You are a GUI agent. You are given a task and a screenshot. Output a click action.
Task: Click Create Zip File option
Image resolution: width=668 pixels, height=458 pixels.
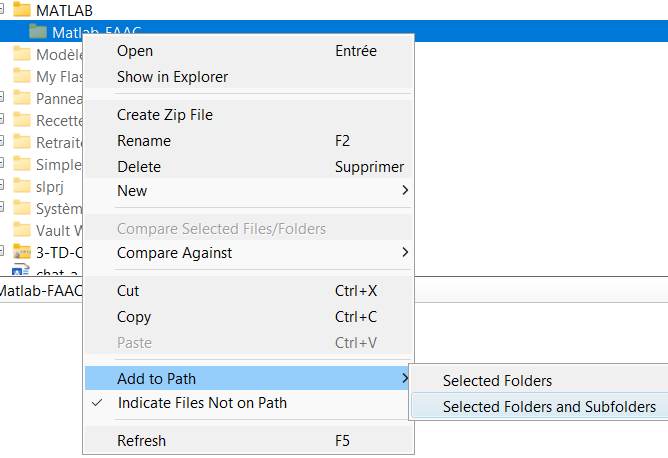click(x=165, y=115)
